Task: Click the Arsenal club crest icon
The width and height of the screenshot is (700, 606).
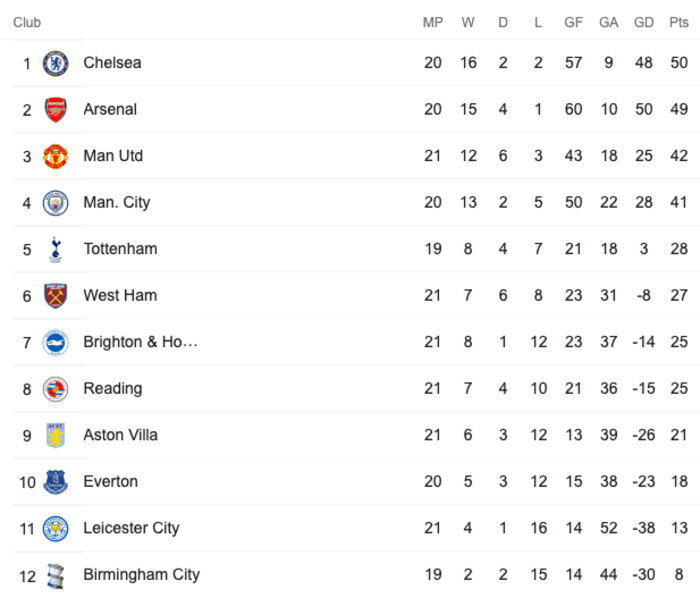Action: [55, 109]
